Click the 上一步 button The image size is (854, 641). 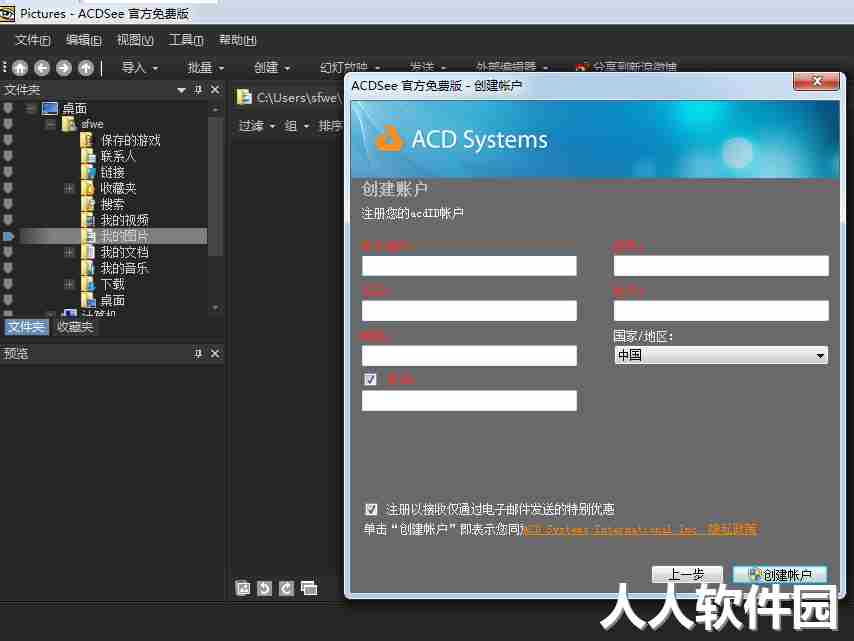687,575
